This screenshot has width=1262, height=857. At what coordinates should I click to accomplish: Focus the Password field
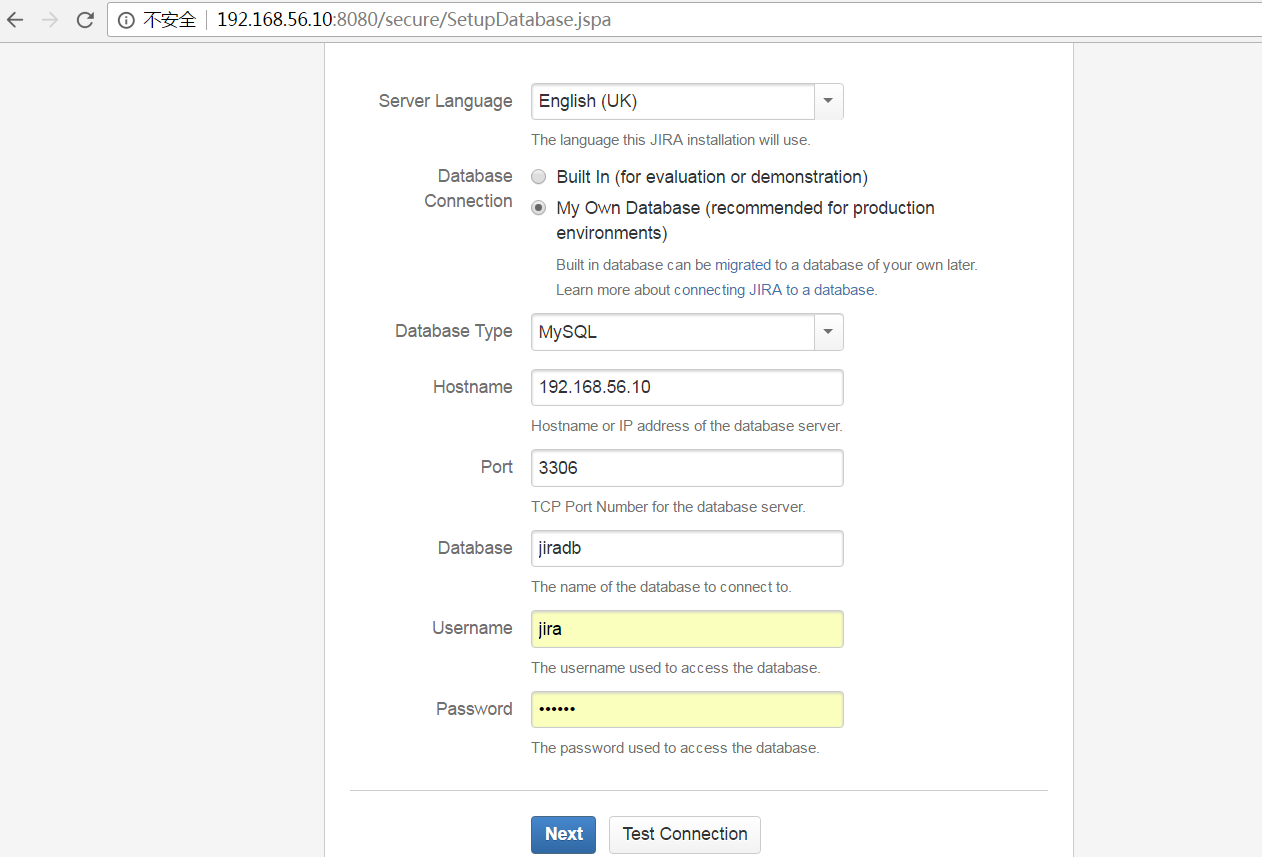686,709
